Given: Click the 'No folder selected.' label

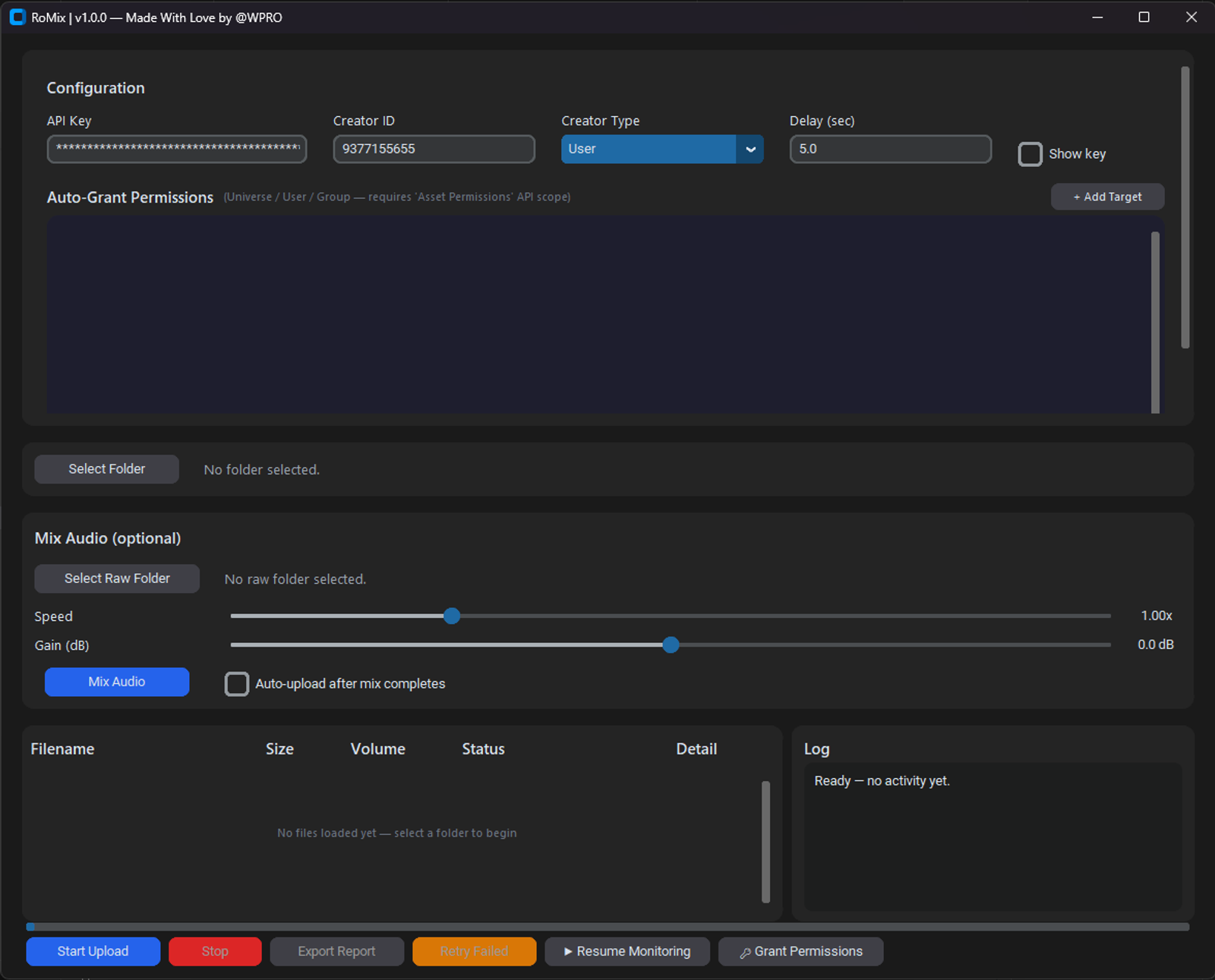Looking at the screenshot, I should [261, 470].
